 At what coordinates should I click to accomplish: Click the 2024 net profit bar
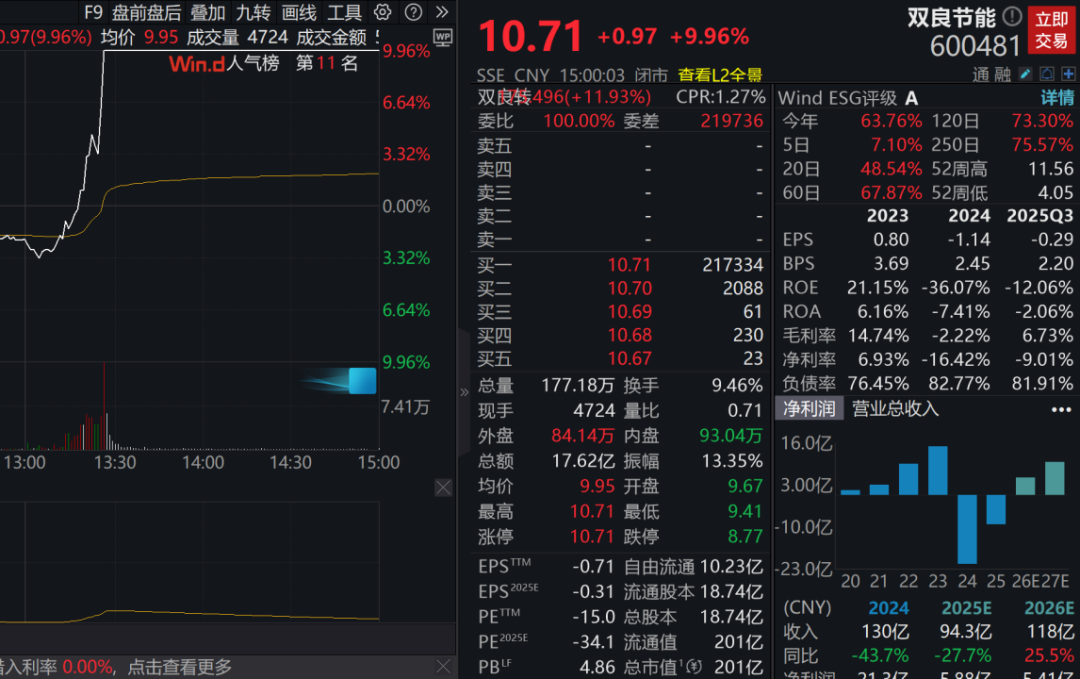tap(967, 529)
